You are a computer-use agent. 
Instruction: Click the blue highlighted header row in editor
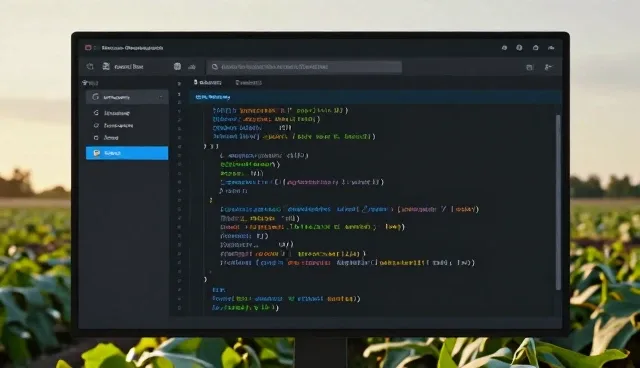tap(375, 97)
